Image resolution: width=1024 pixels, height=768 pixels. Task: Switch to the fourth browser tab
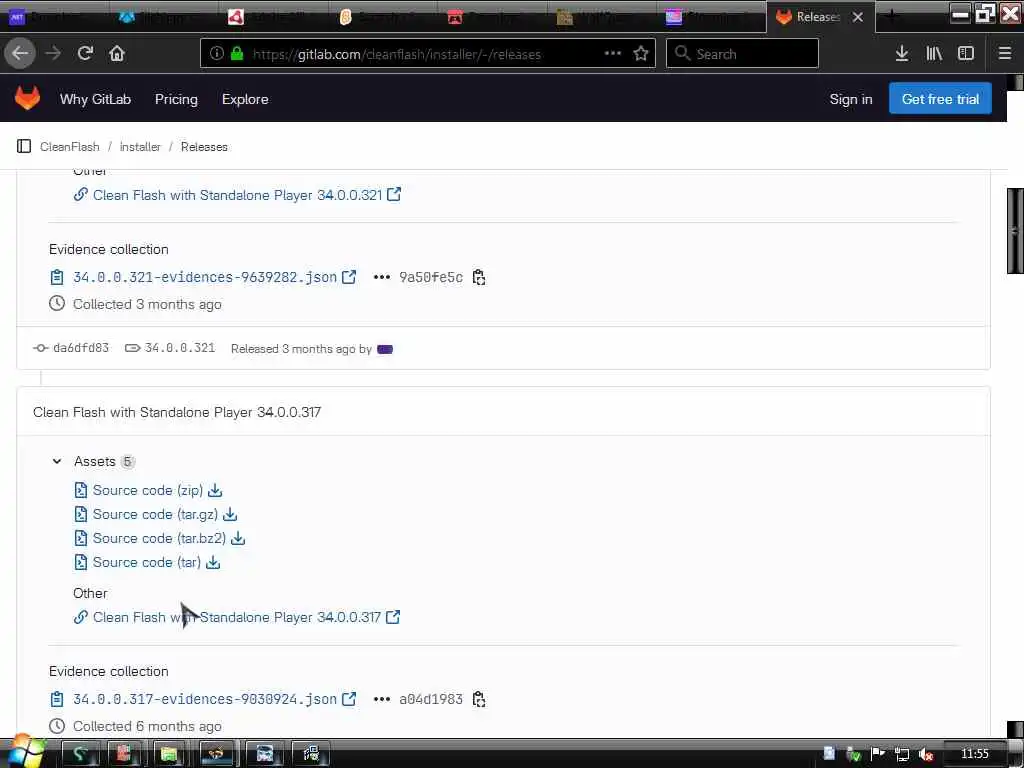point(383,17)
